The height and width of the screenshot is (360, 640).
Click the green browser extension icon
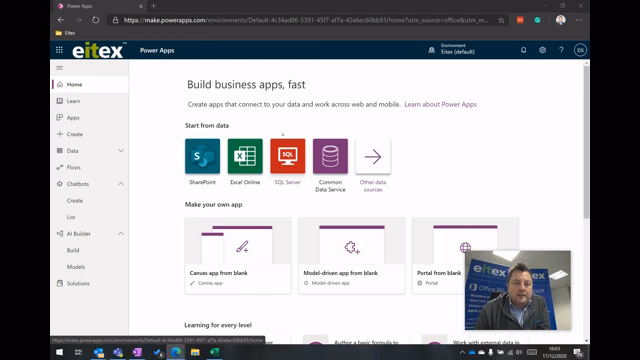pyautogui.click(x=538, y=20)
